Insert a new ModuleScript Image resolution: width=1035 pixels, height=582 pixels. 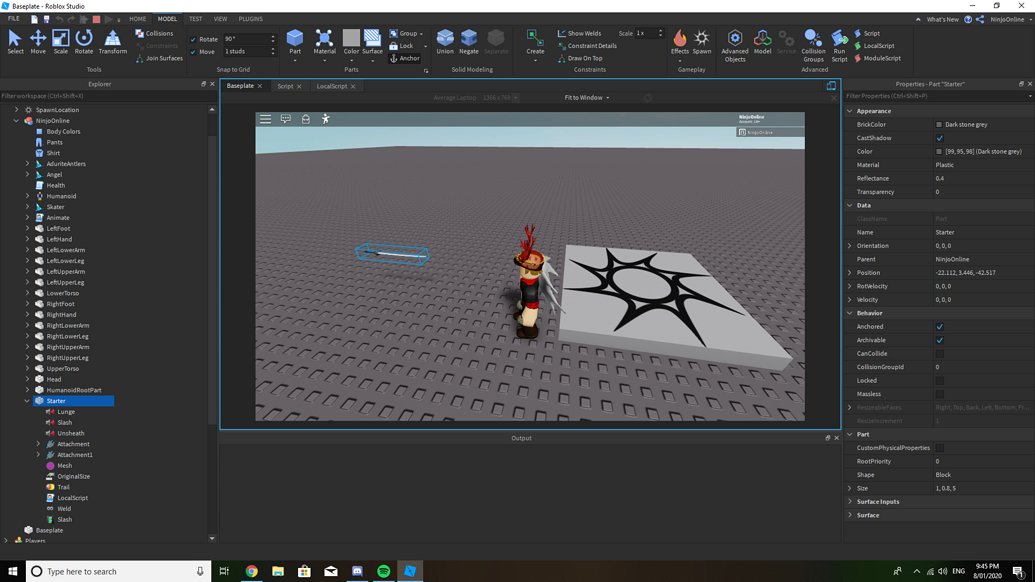pyautogui.click(x=877, y=58)
